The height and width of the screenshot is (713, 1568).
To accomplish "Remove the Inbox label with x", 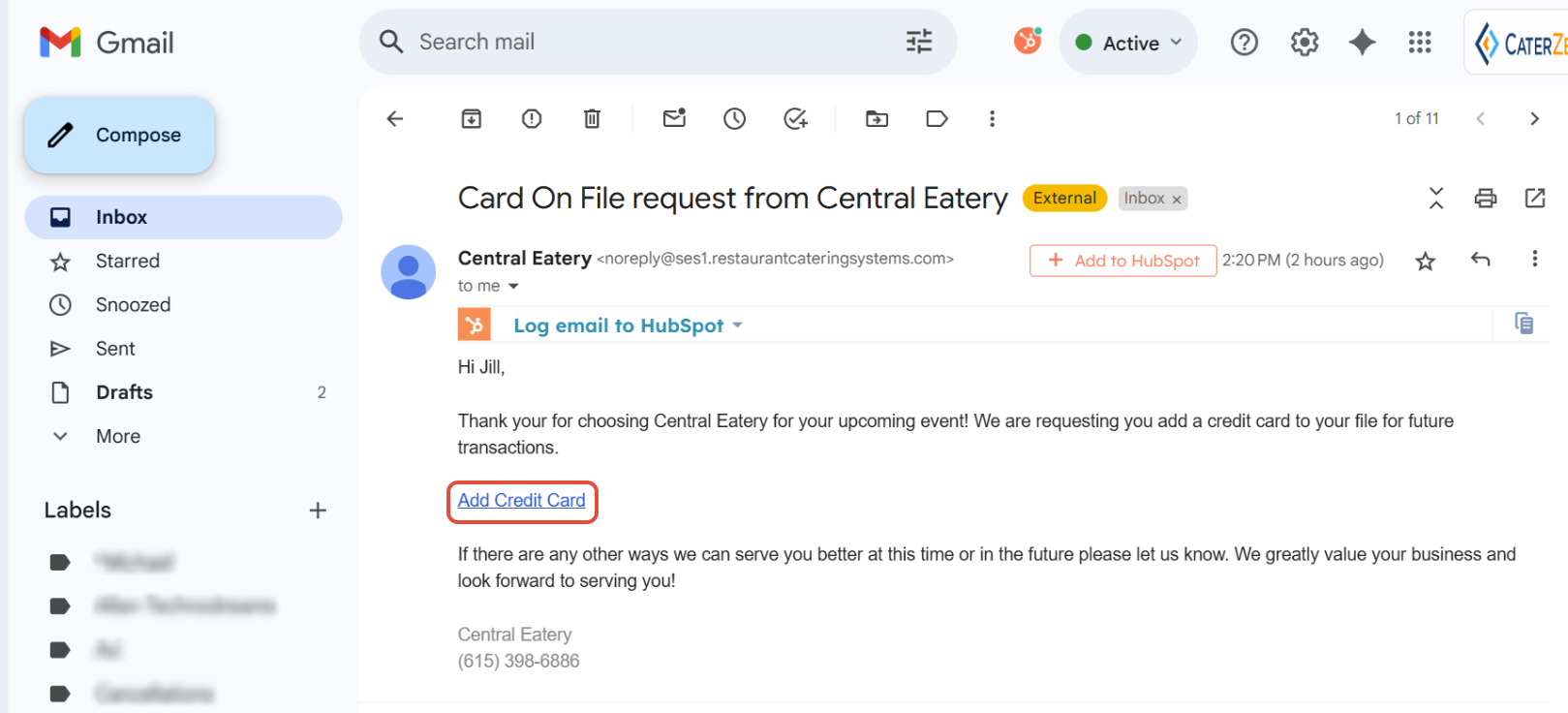I will [x=1177, y=200].
